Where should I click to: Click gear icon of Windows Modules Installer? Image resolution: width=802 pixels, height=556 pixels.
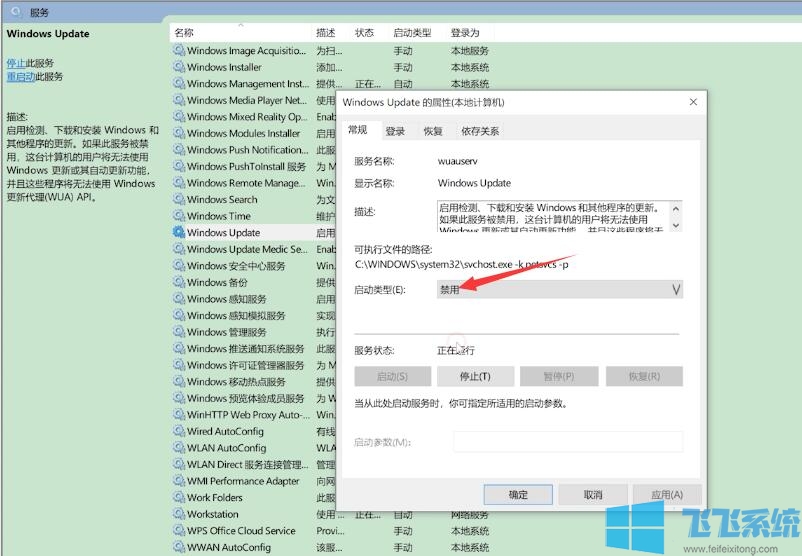(x=179, y=133)
